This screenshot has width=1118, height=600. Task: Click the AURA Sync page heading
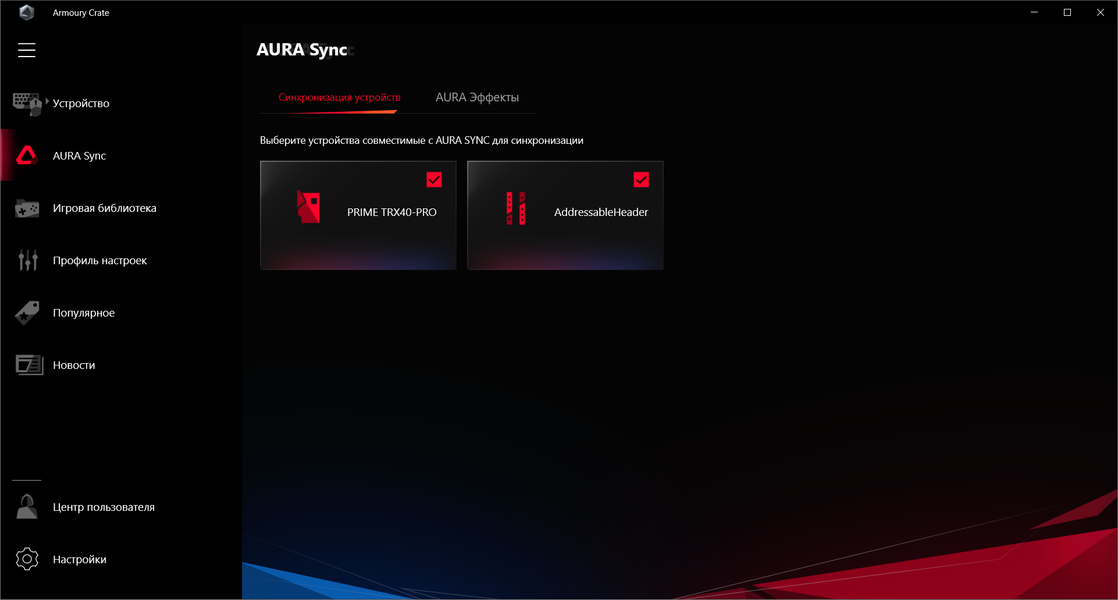(302, 50)
